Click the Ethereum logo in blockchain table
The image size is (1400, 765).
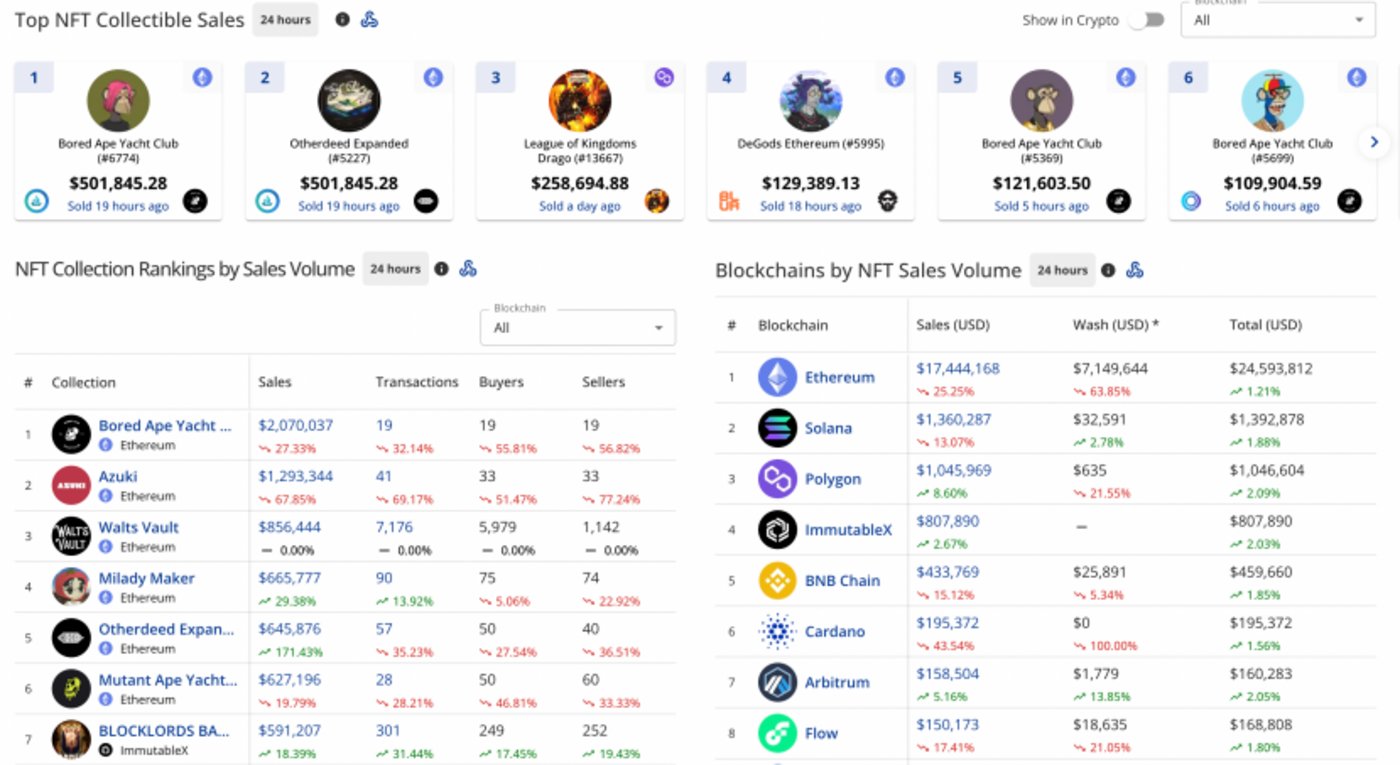pos(777,377)
